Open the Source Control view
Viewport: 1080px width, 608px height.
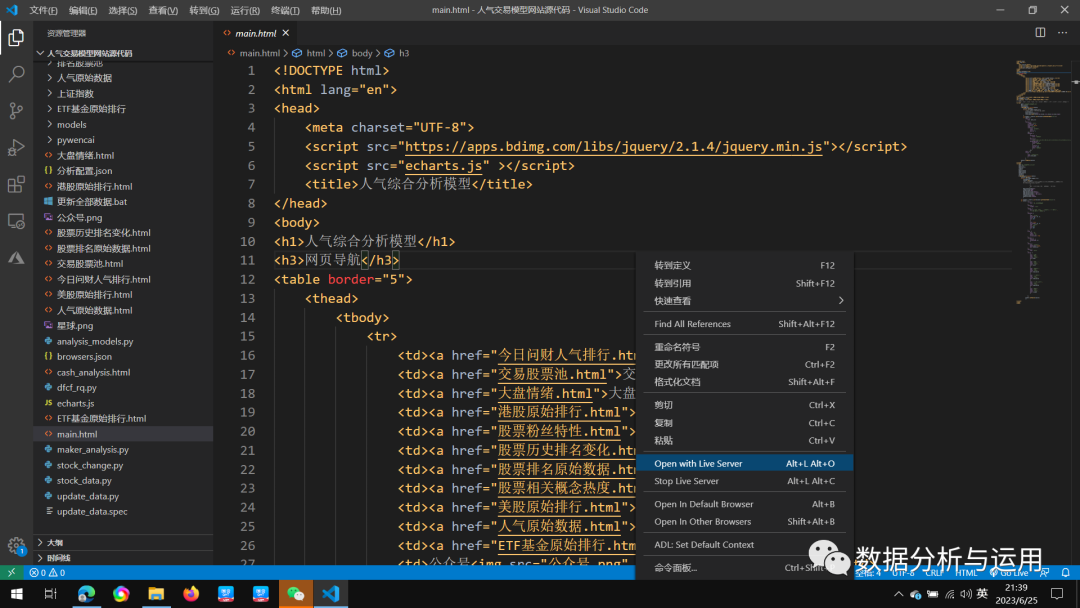pyautogui.click(x=16, y=110)
